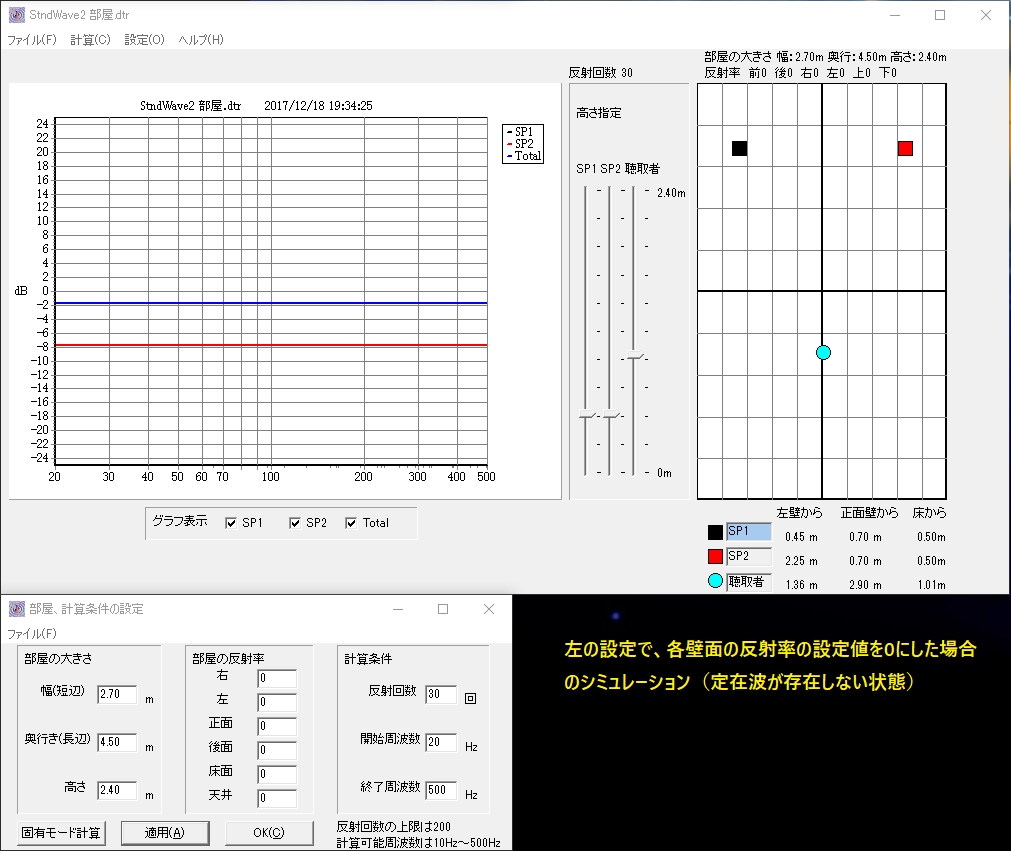Click the 高さ height input field
1011x851 pixels.
pyautogui.click(x=117, y=790)
